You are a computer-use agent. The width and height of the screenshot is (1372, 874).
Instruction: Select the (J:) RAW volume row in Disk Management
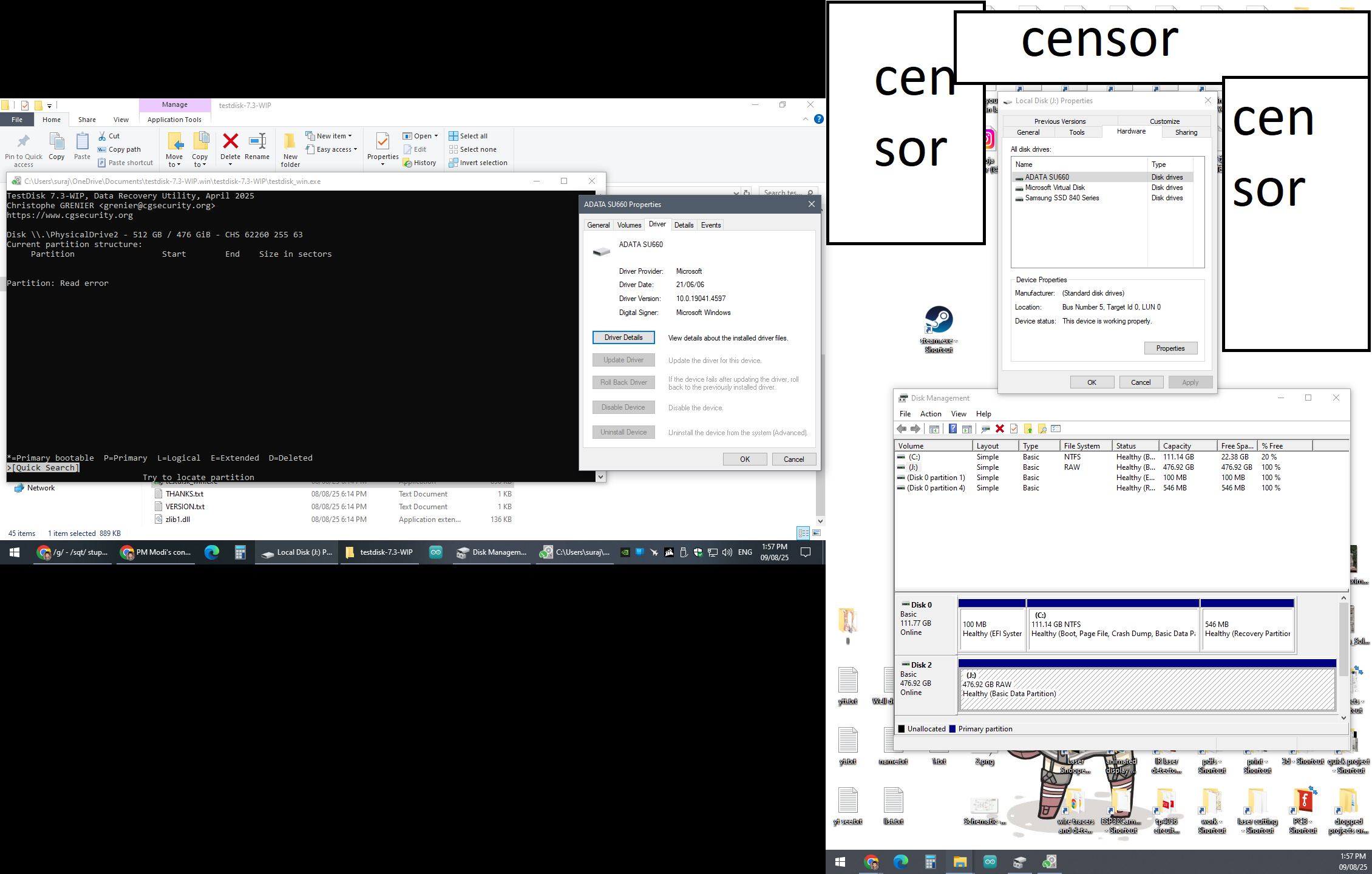tap(1104, 467)
